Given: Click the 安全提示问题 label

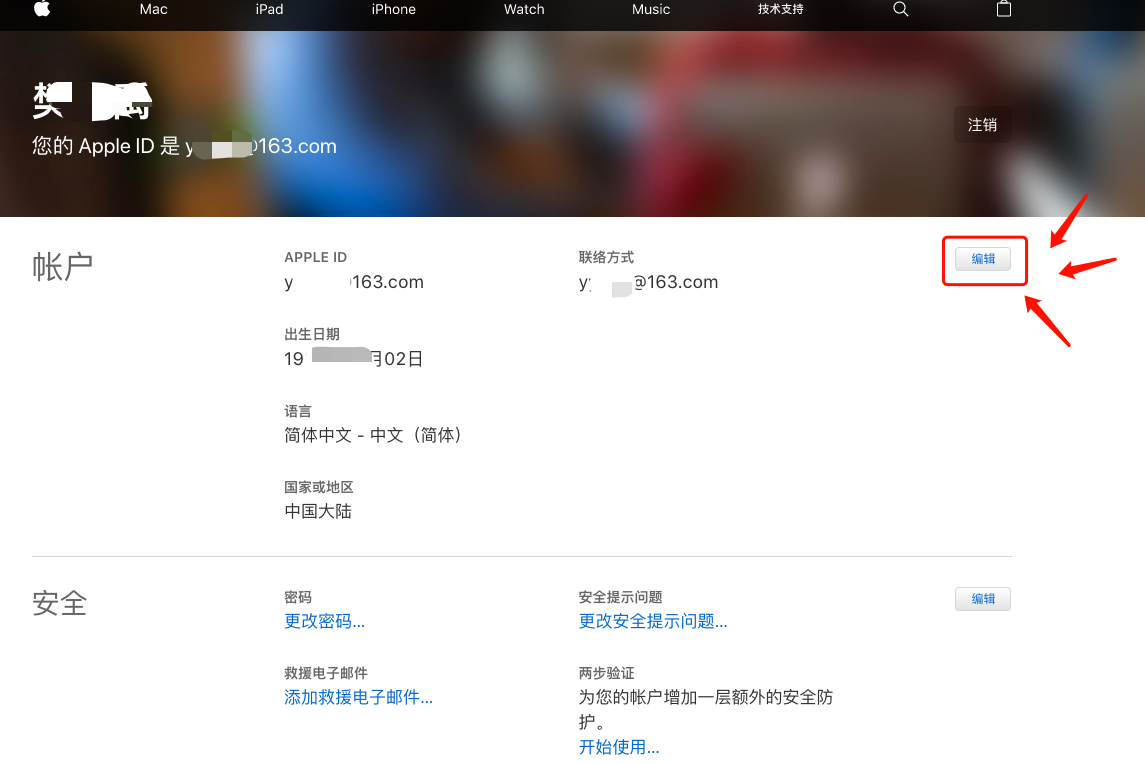Looking at the screenshot, I should 621,597.
